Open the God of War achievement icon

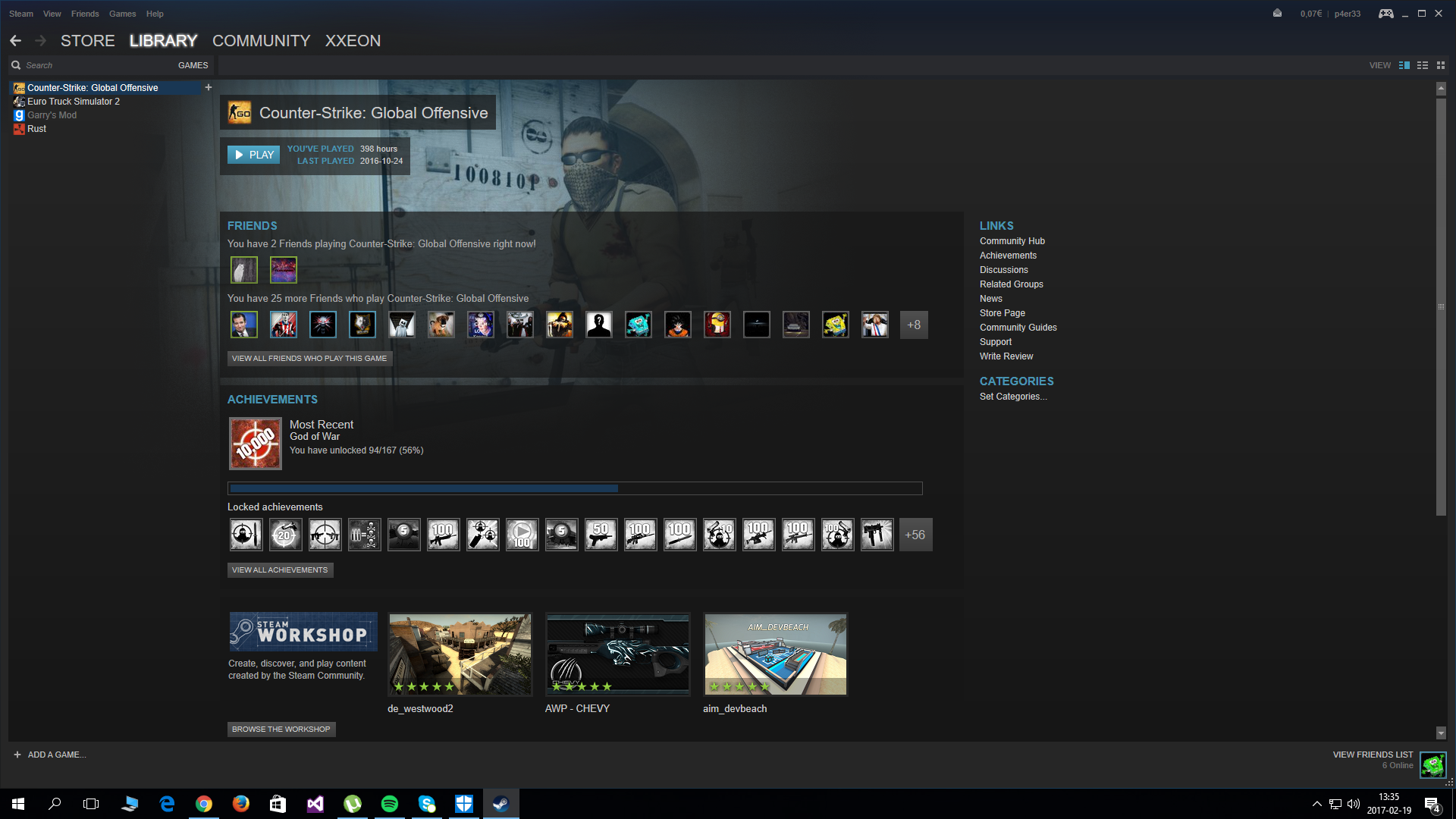click(x=256, y=444)
